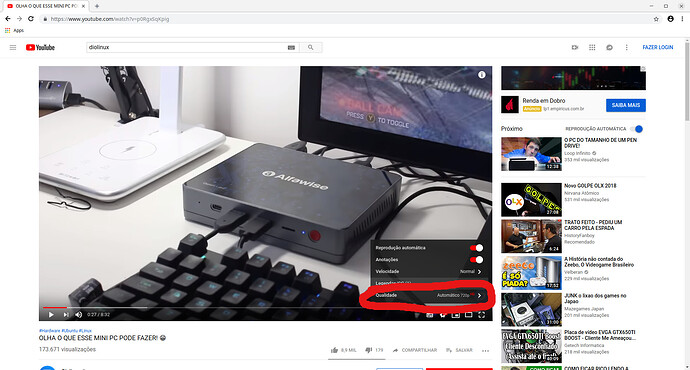
Task: Skip to the next video
Action: point(66,315)
